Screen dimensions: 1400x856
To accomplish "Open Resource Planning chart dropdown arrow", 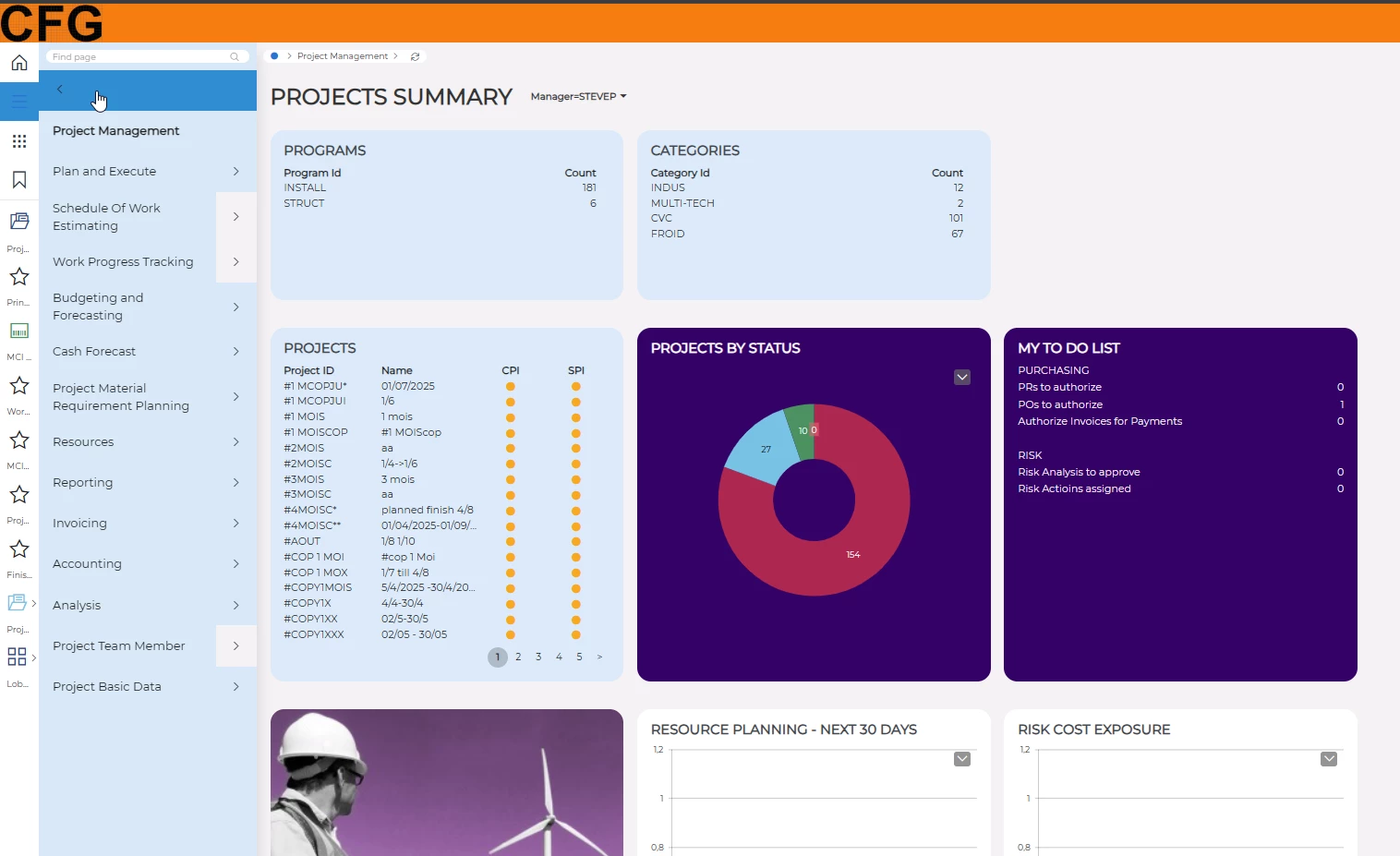I will tap(962, 759).
